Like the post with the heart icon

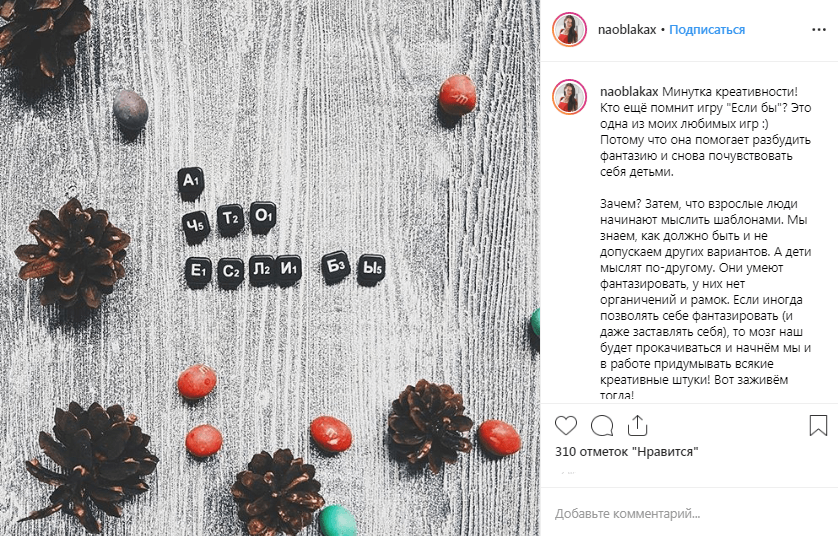(565, 426)
